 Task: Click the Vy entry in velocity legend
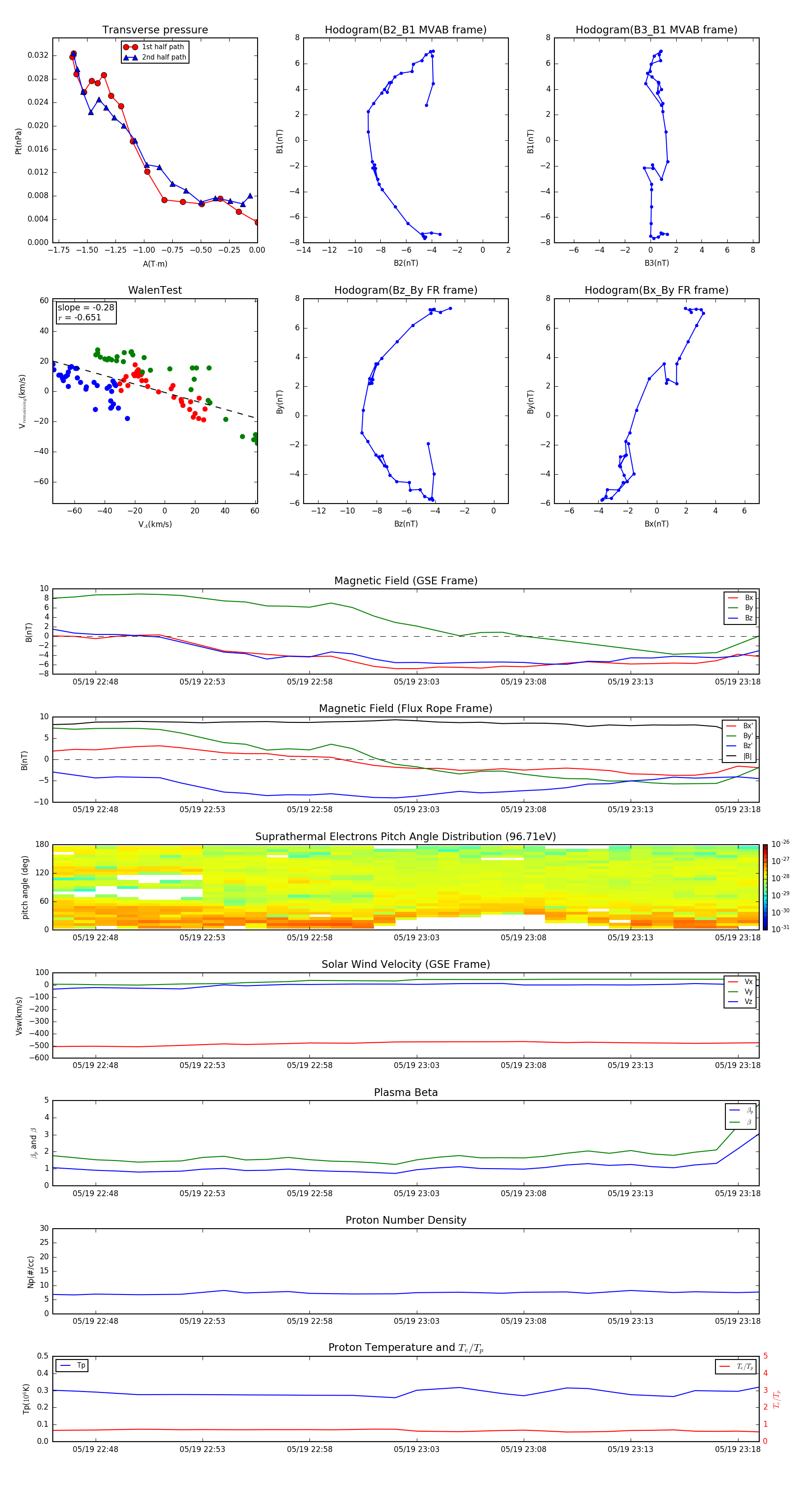point(740,992)
